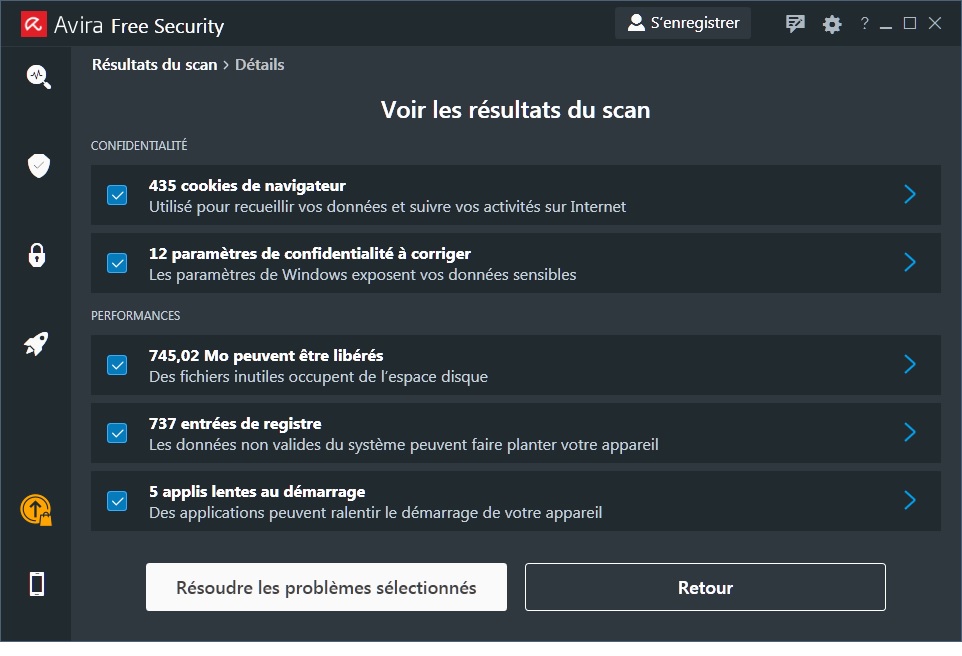962x656 pixels.
Task: Expand the 5 applis lentes details chevron
Action: [909, 501]
